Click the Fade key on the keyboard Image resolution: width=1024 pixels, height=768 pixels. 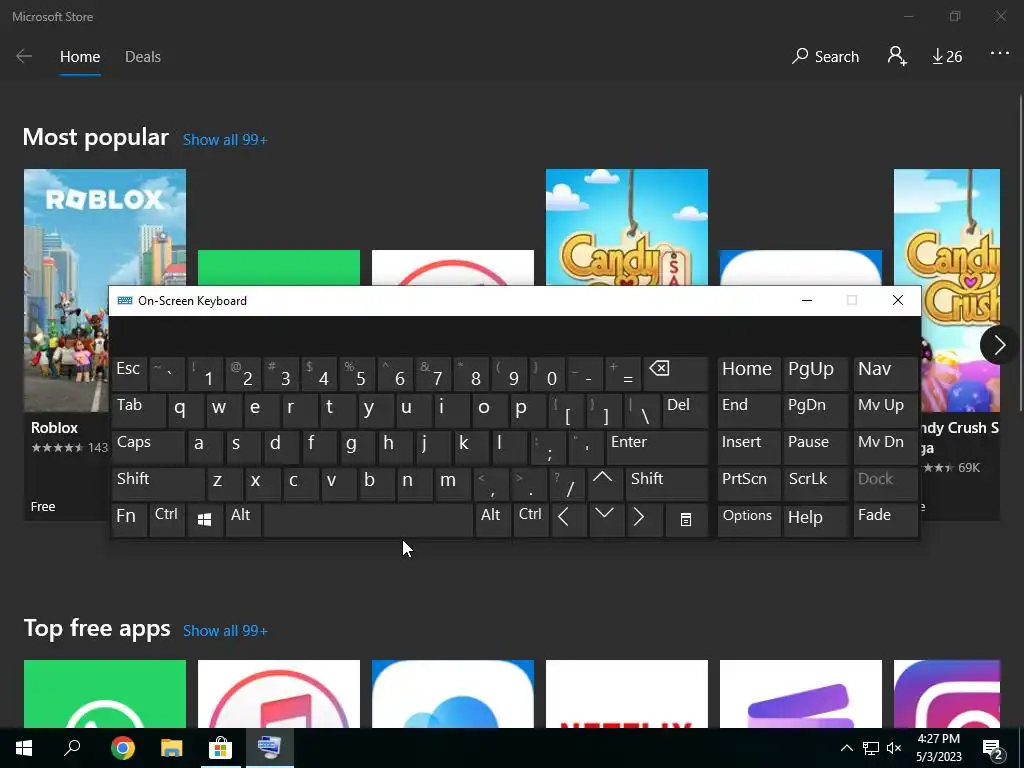[x=885, y=520]
